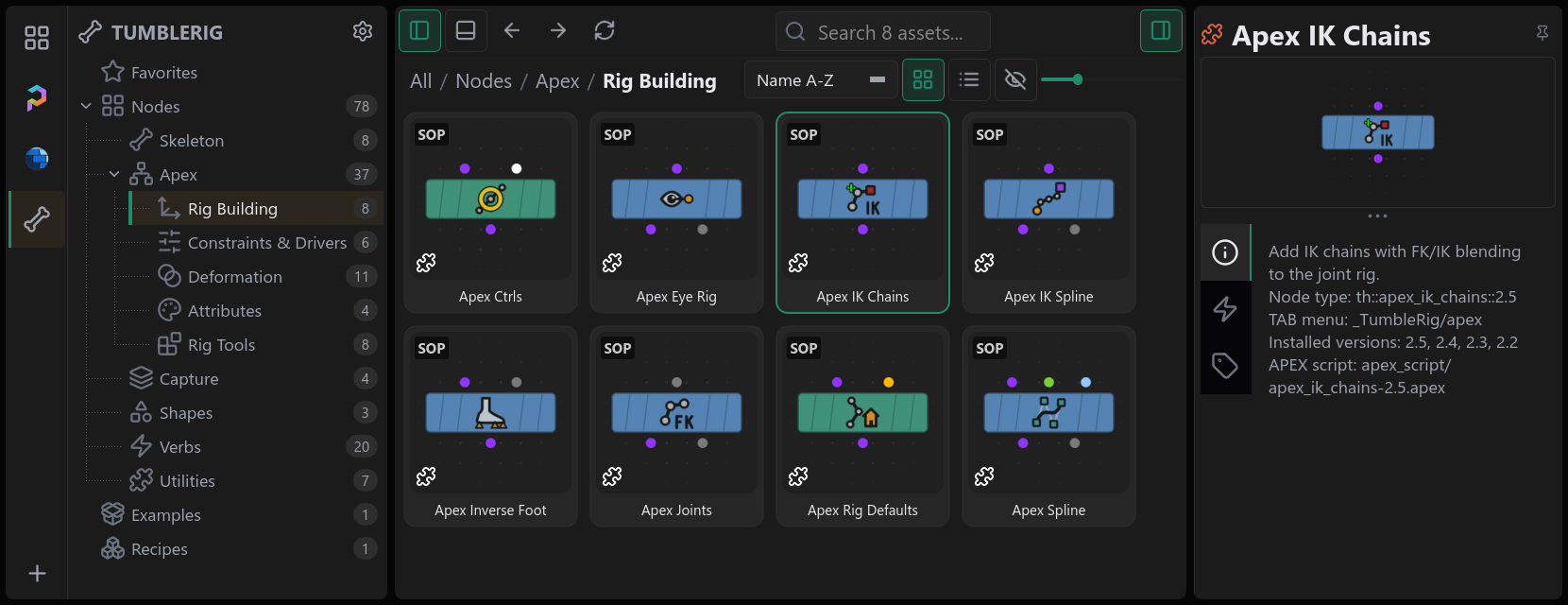
Task: Click the plus icon at rail bottom
Action: (37, 574)
